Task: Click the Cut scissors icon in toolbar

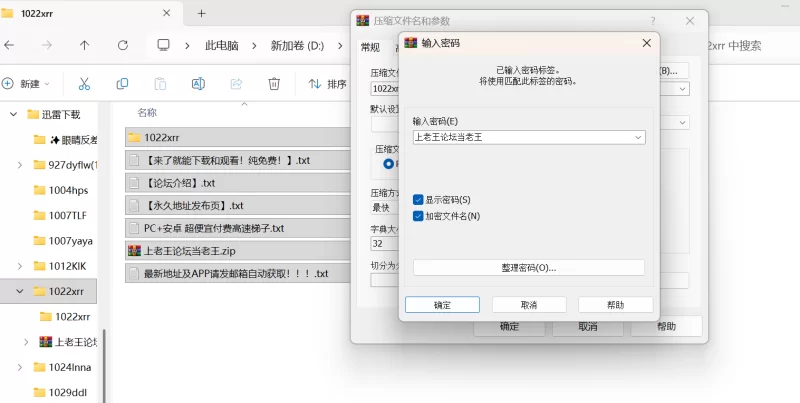Action: (85, 84)
